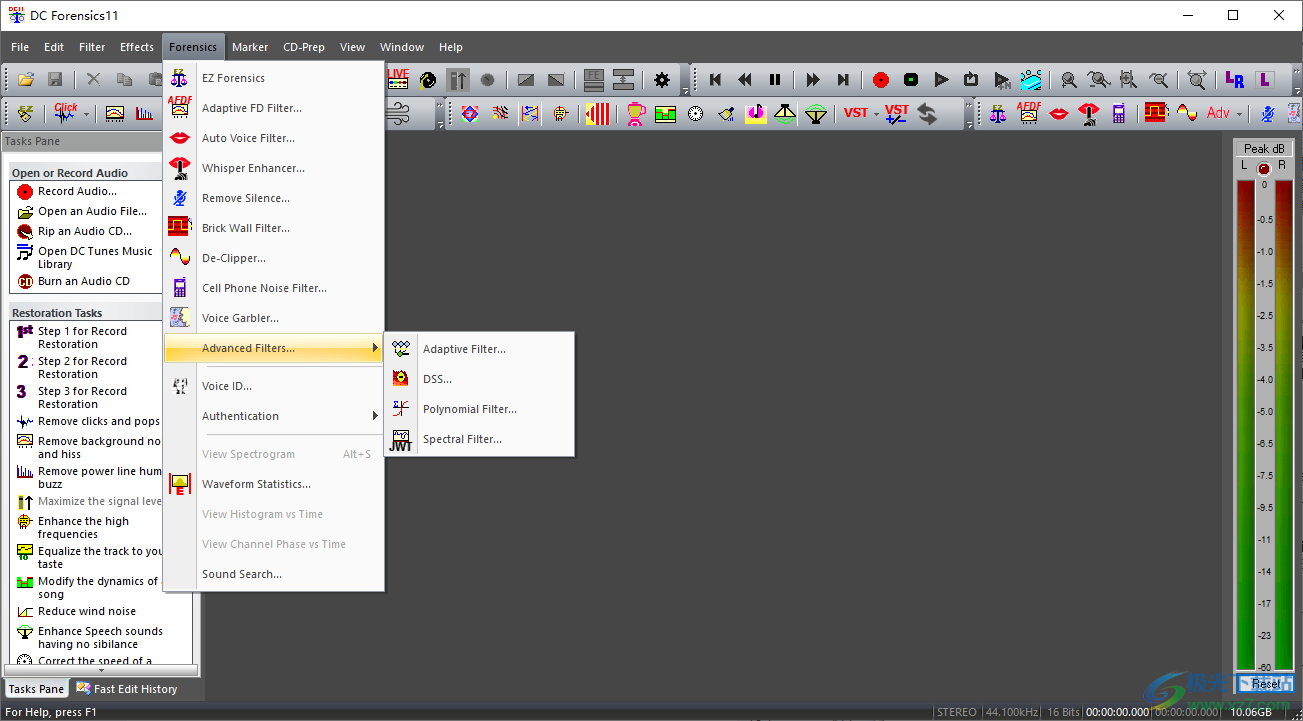Click the Whisper Enhancer icon in the menu

pos(179,168)
